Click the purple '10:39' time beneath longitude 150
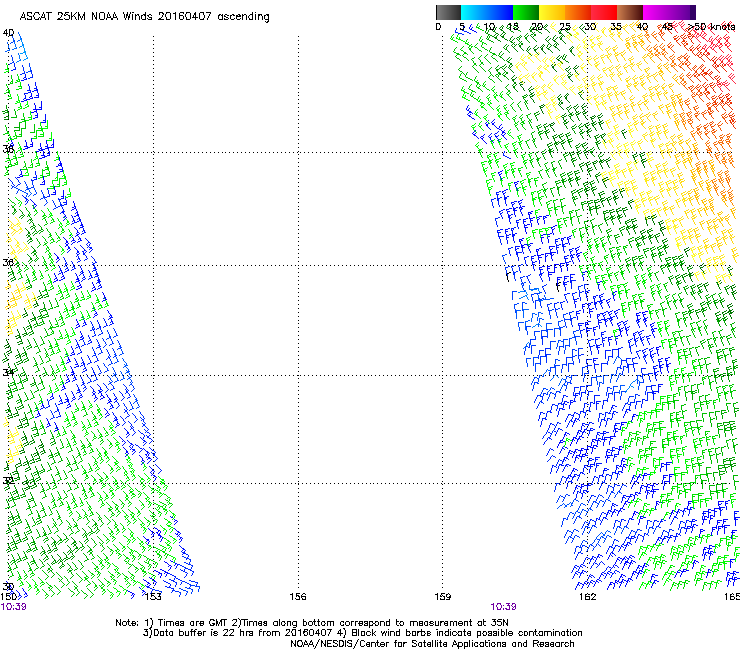 pyautogui.click(x=13, y=607)
